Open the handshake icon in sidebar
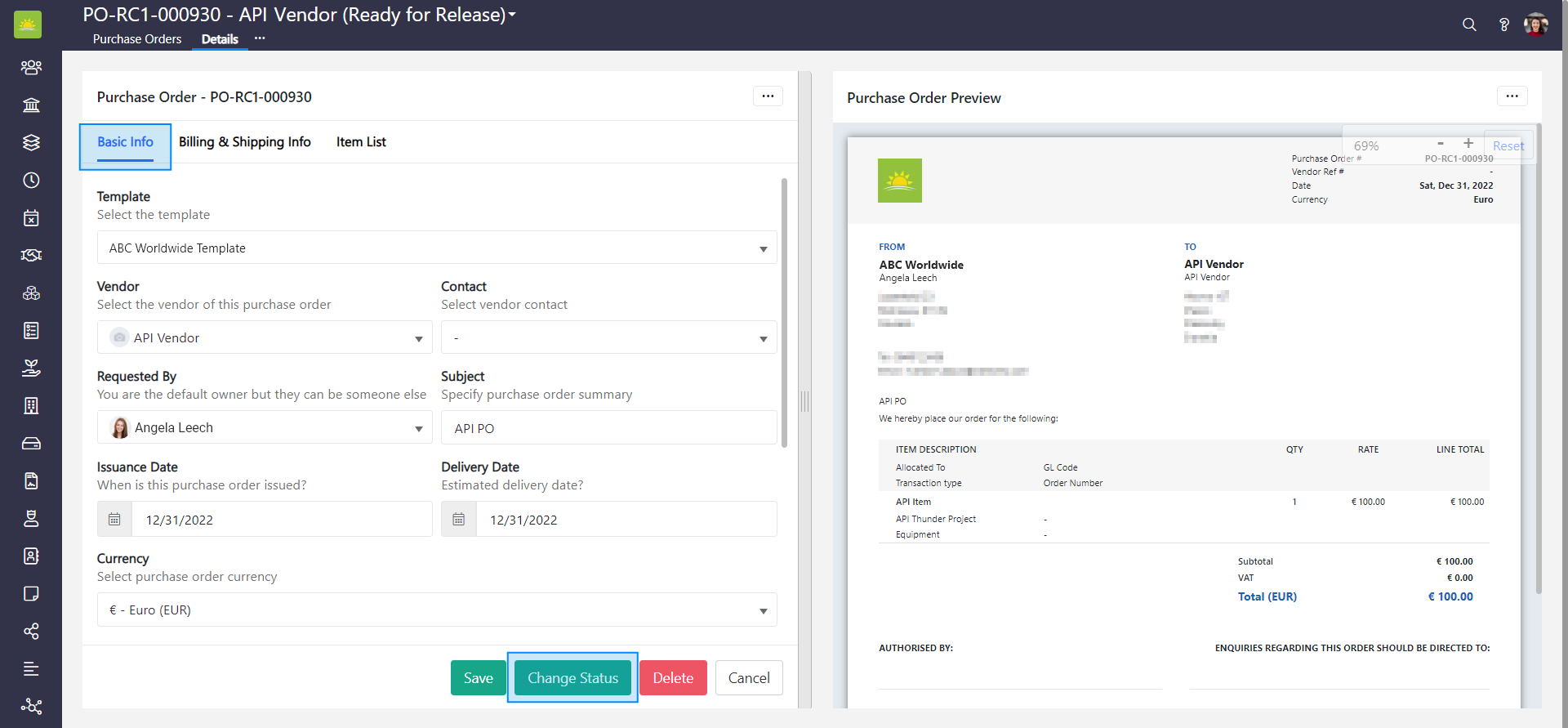 tap(31, 255)
